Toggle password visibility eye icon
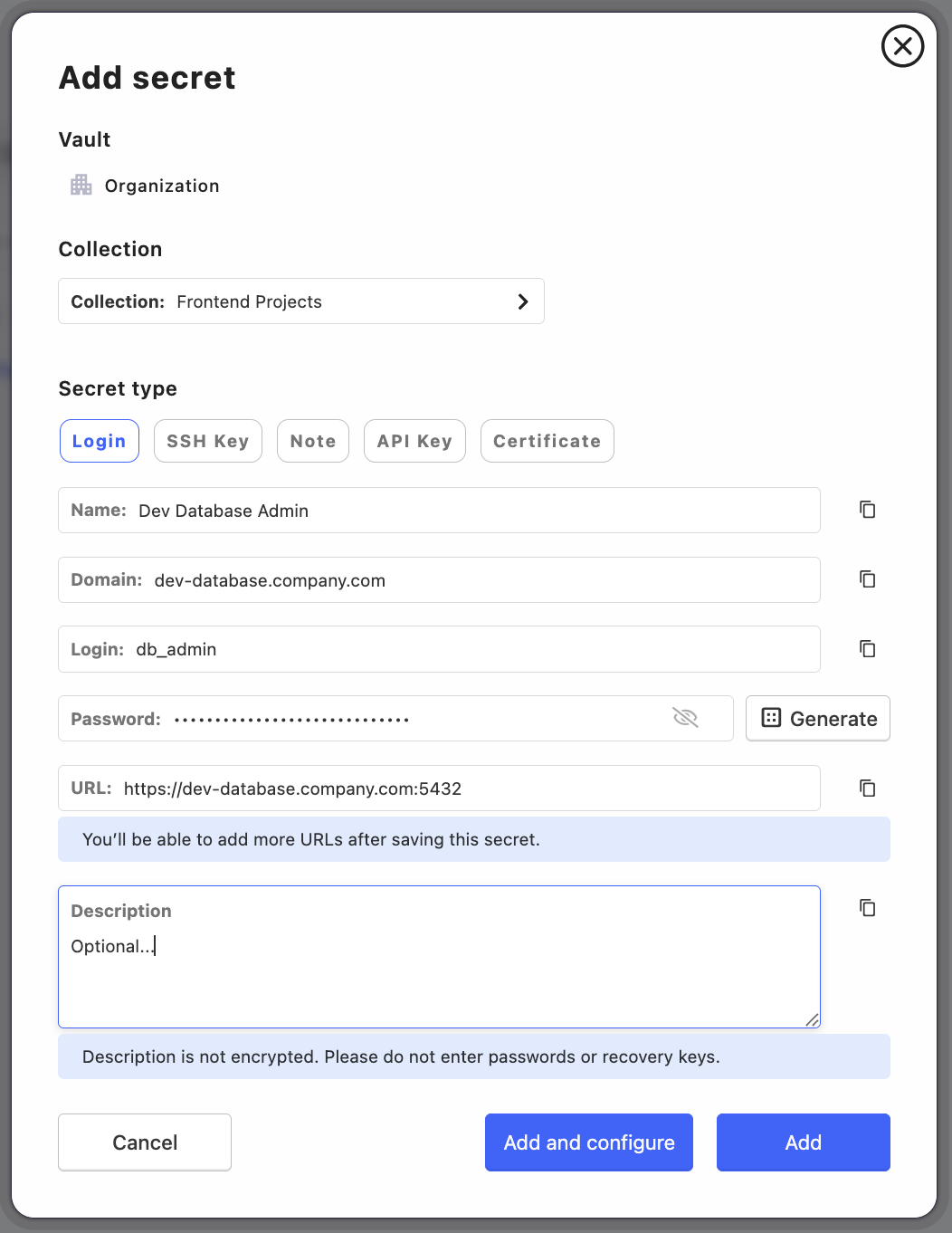Viewport: 952px width, 1233px height. (x=686, y=718)
